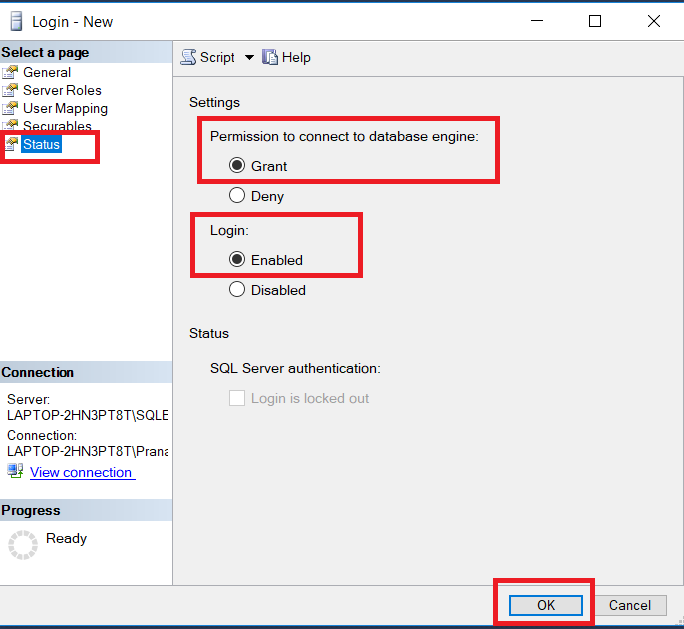Click the General page icon
Screen dimensions: 684x629
coord(10,72)
